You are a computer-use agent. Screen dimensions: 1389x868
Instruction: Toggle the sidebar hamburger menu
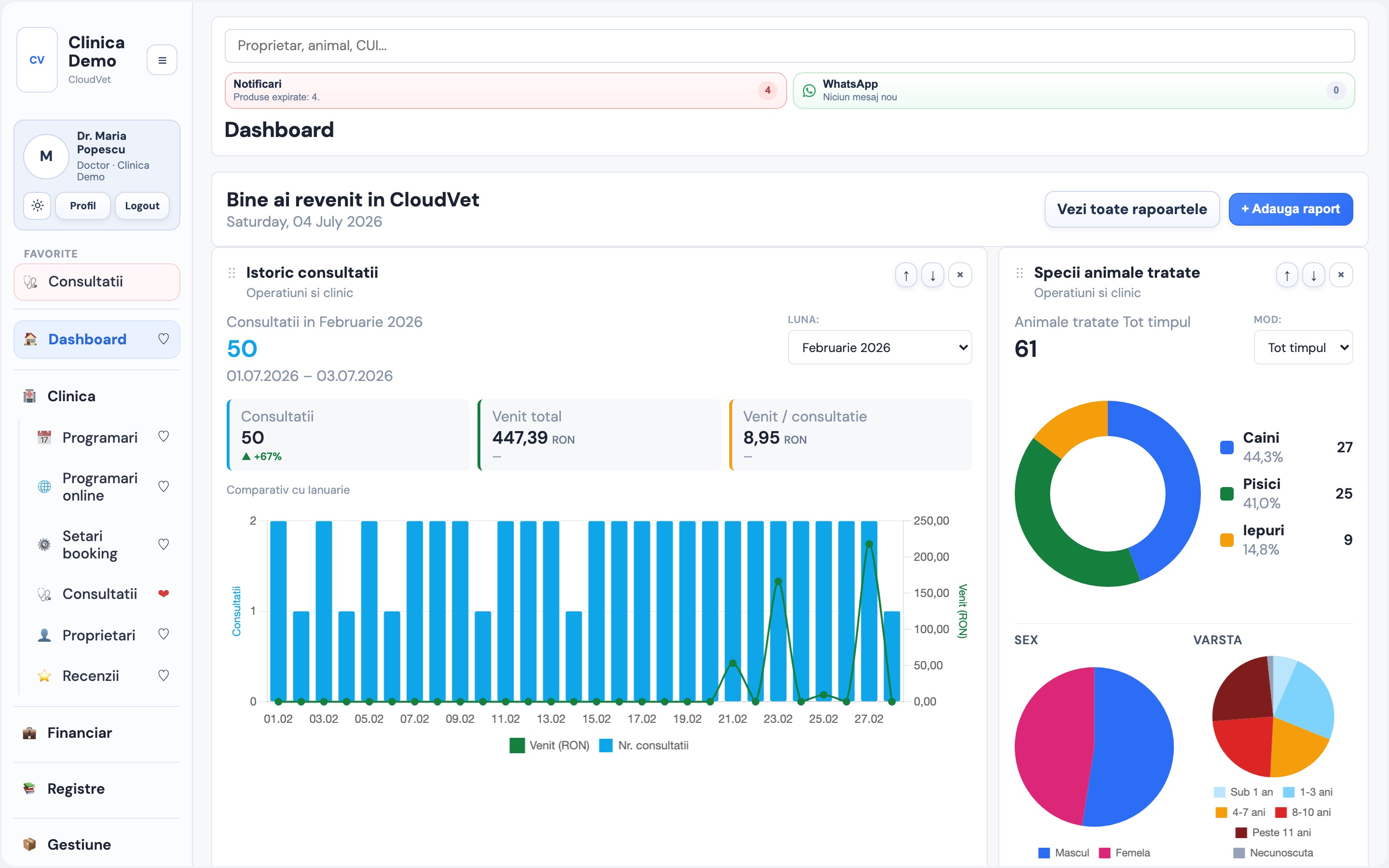click(x=162, y=60)
